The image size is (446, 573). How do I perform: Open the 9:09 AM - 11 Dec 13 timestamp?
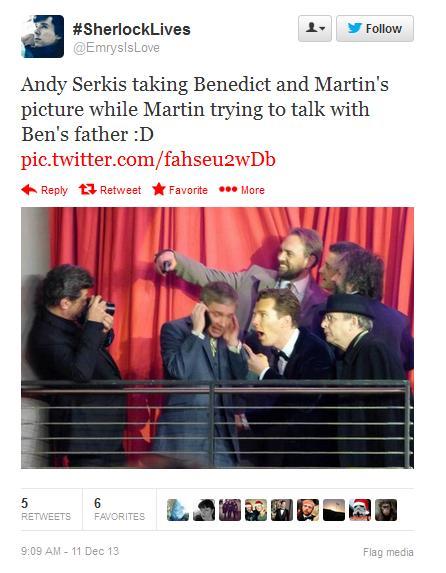tap(70, 551)
